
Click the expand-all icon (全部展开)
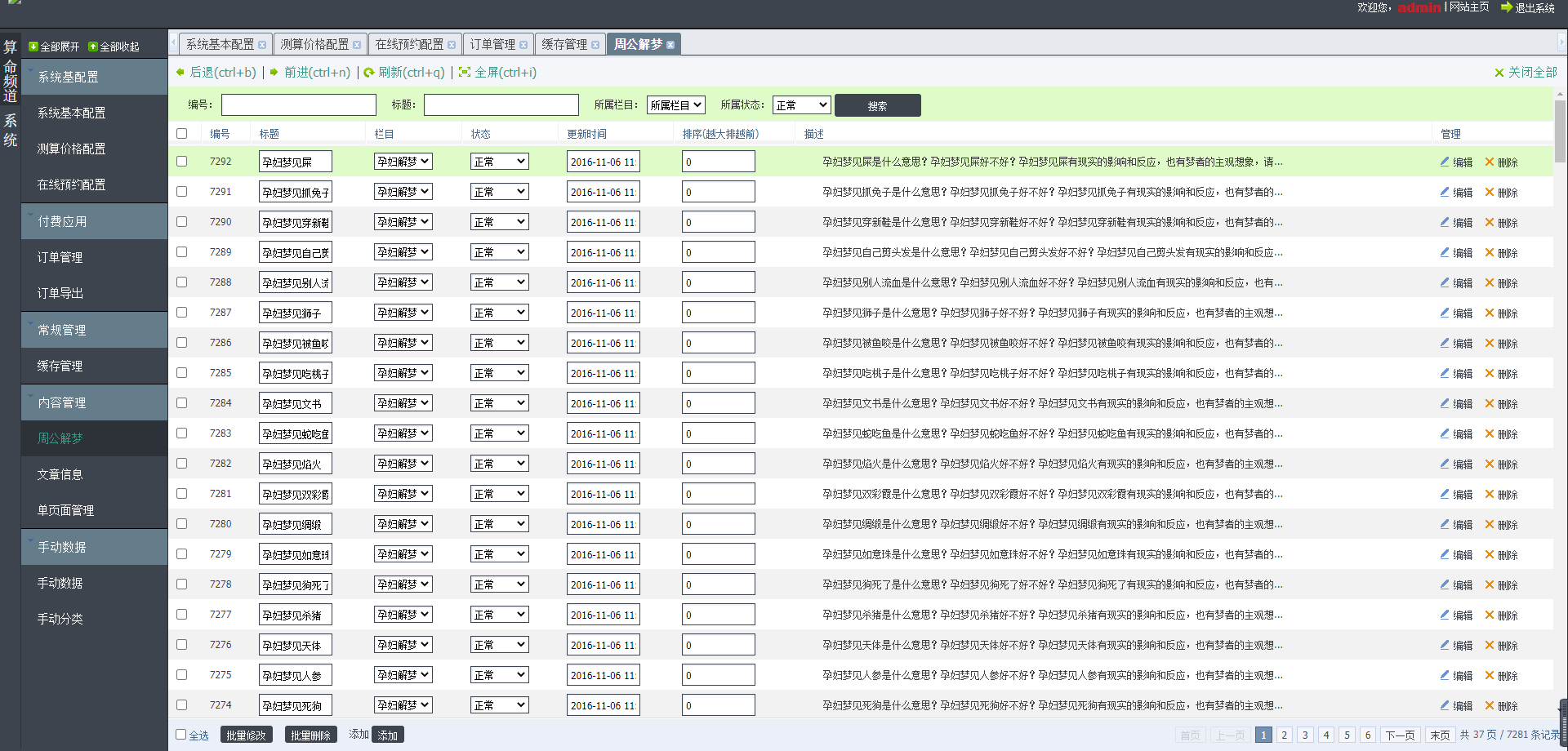coord(33,47)
